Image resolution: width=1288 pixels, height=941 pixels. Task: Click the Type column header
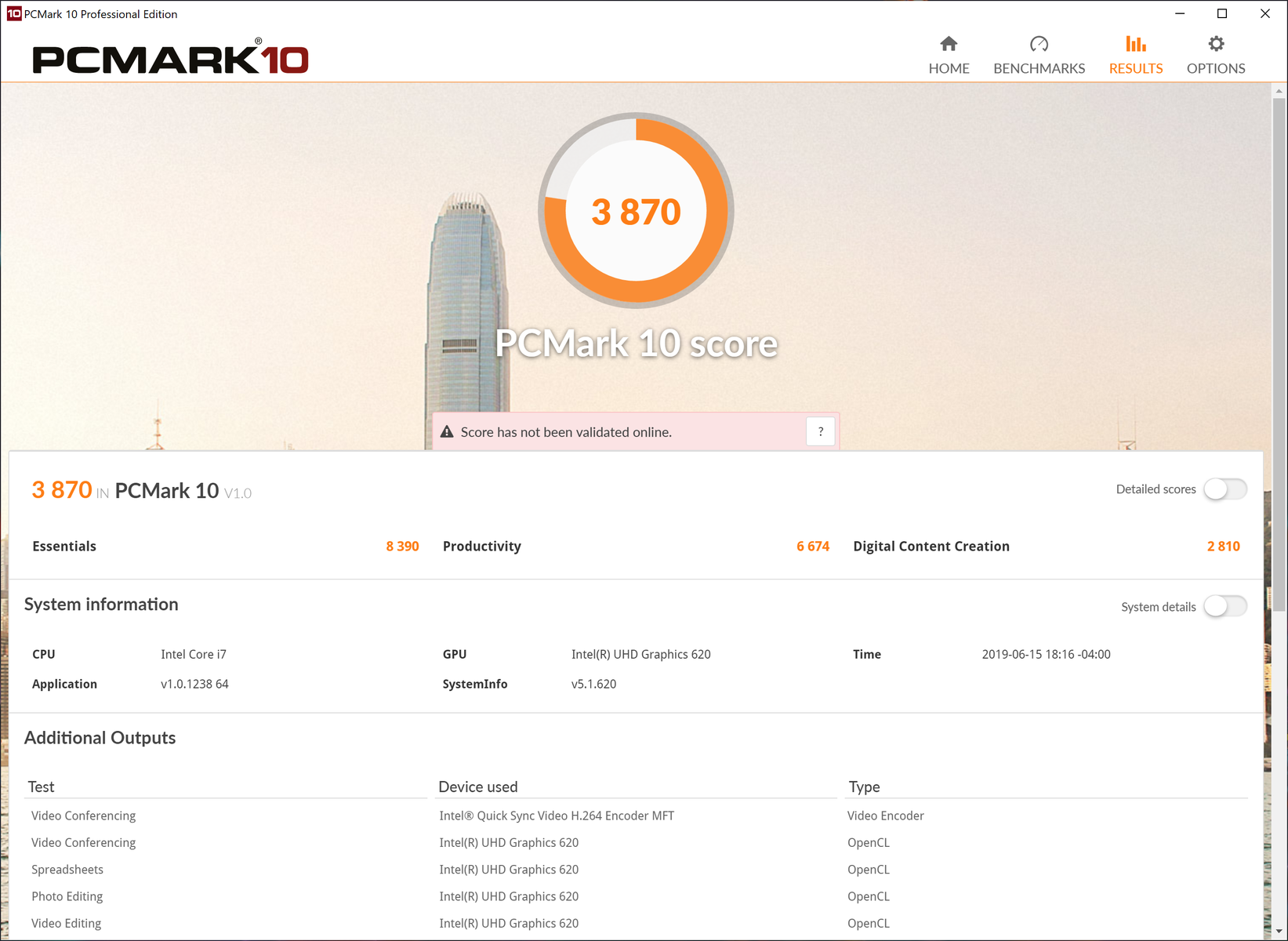pyautogui.click(x=865, y=787)
